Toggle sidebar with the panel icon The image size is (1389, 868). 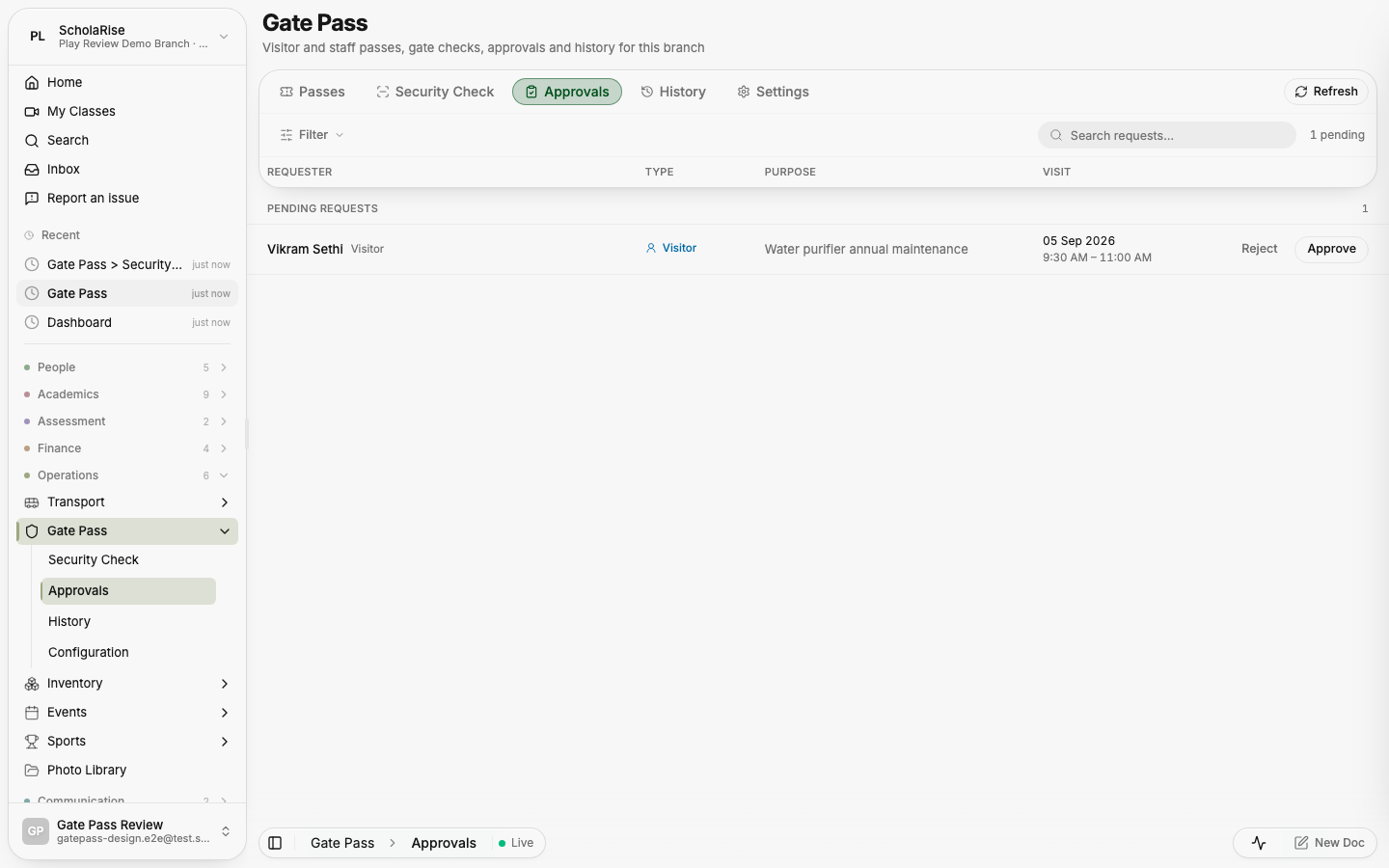tap(275, 843)
